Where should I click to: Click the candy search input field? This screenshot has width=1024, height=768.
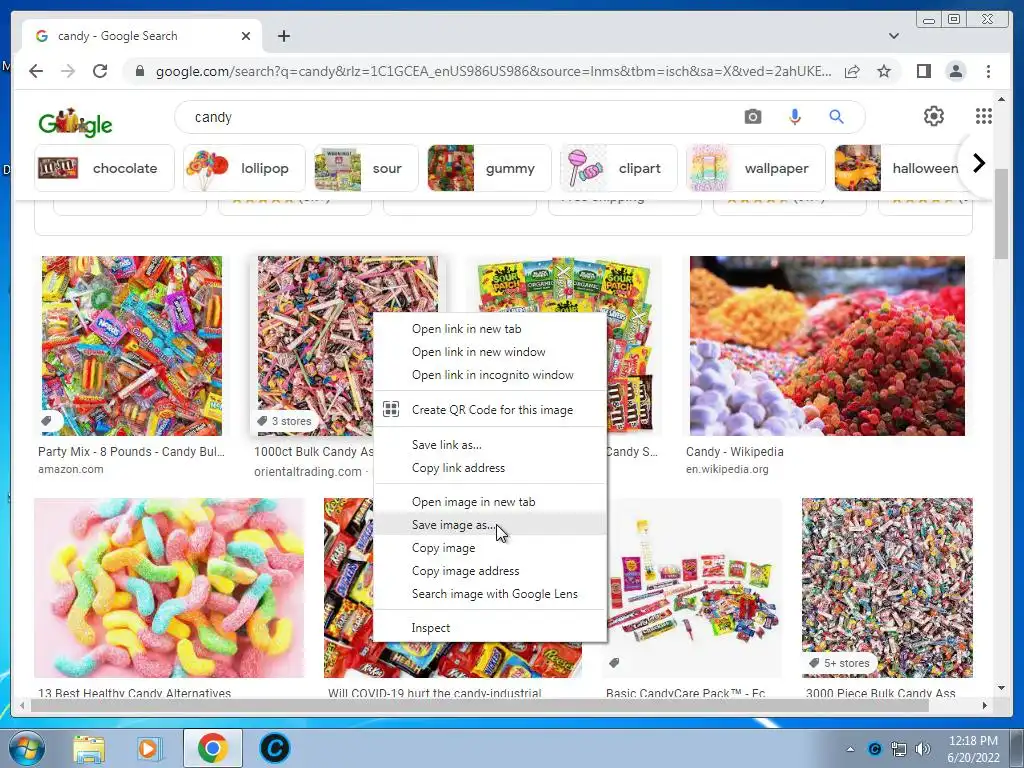click(457, 117)
